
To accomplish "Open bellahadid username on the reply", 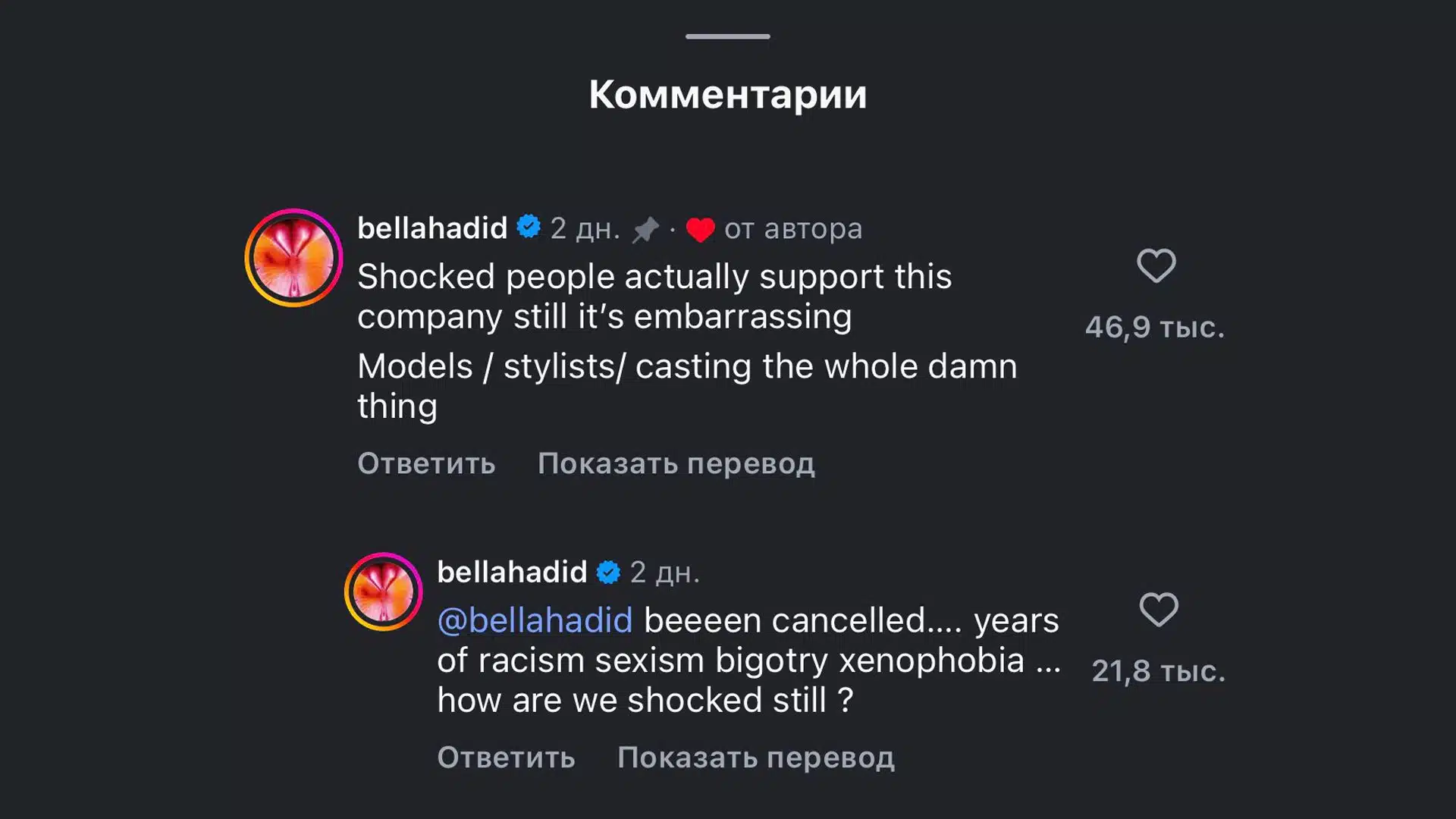I will (x=512, y=572).
